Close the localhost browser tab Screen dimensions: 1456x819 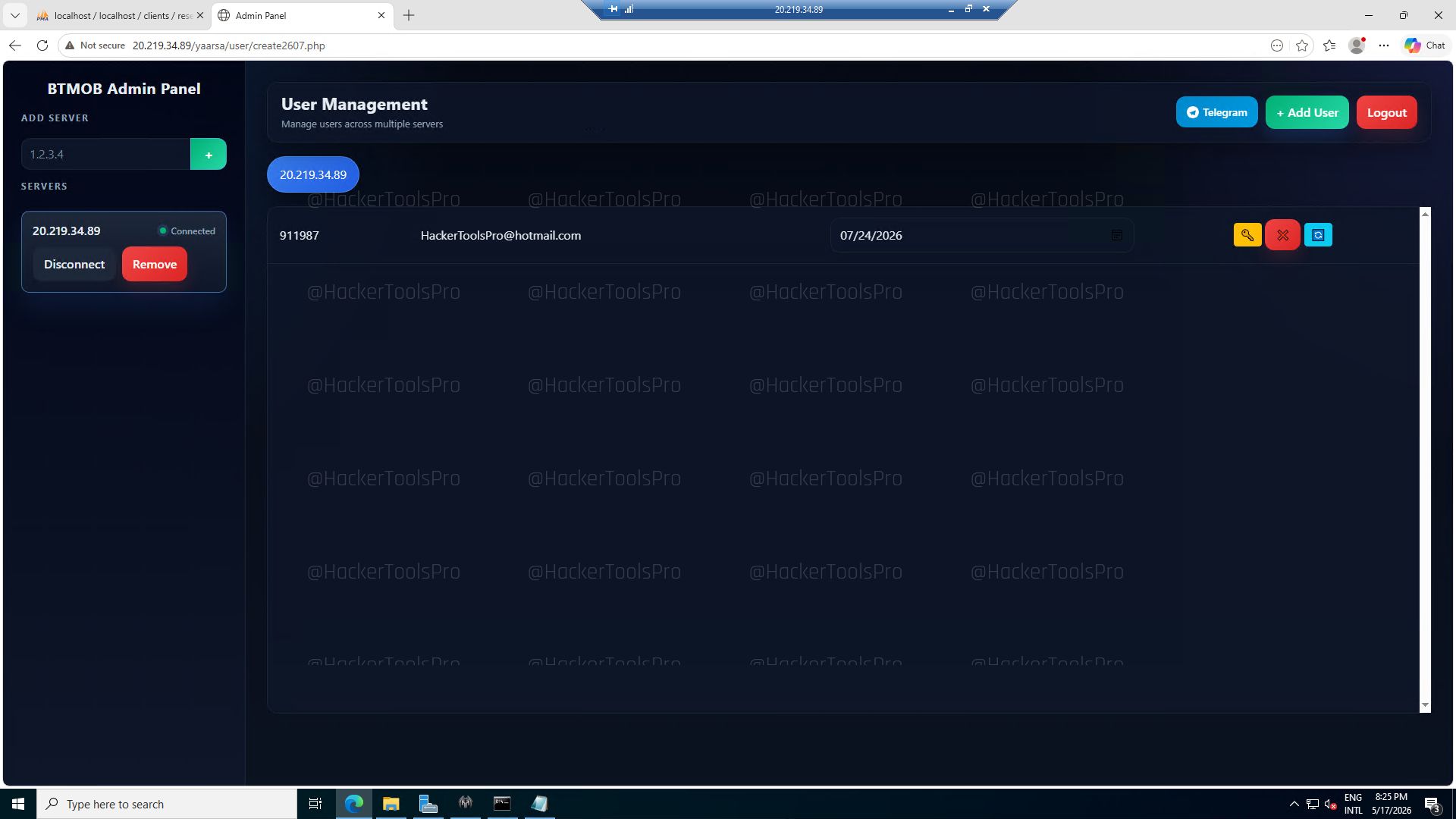coord(200,15)
